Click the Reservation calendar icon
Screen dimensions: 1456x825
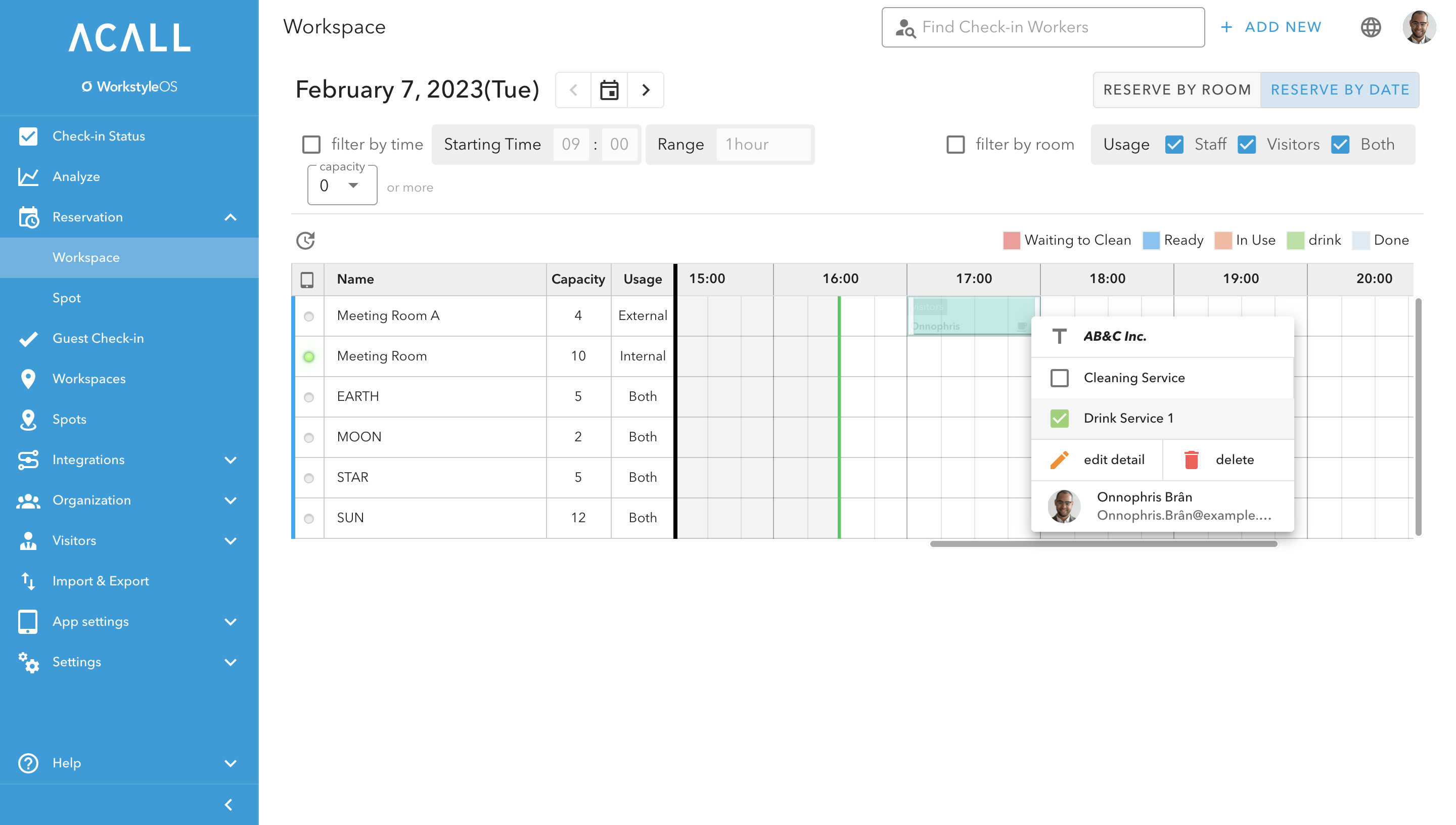click(x=28, y=217)
